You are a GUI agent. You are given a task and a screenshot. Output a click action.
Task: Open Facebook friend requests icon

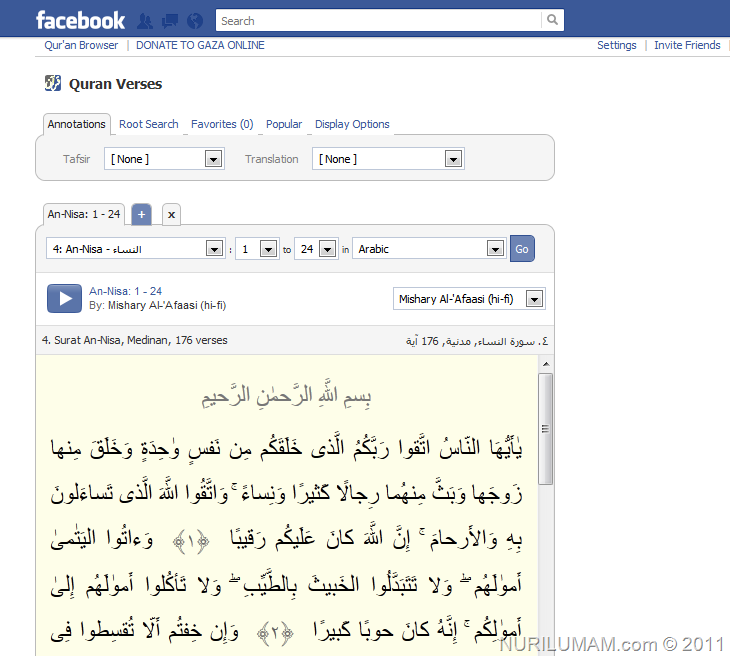[x=145, y=21]
